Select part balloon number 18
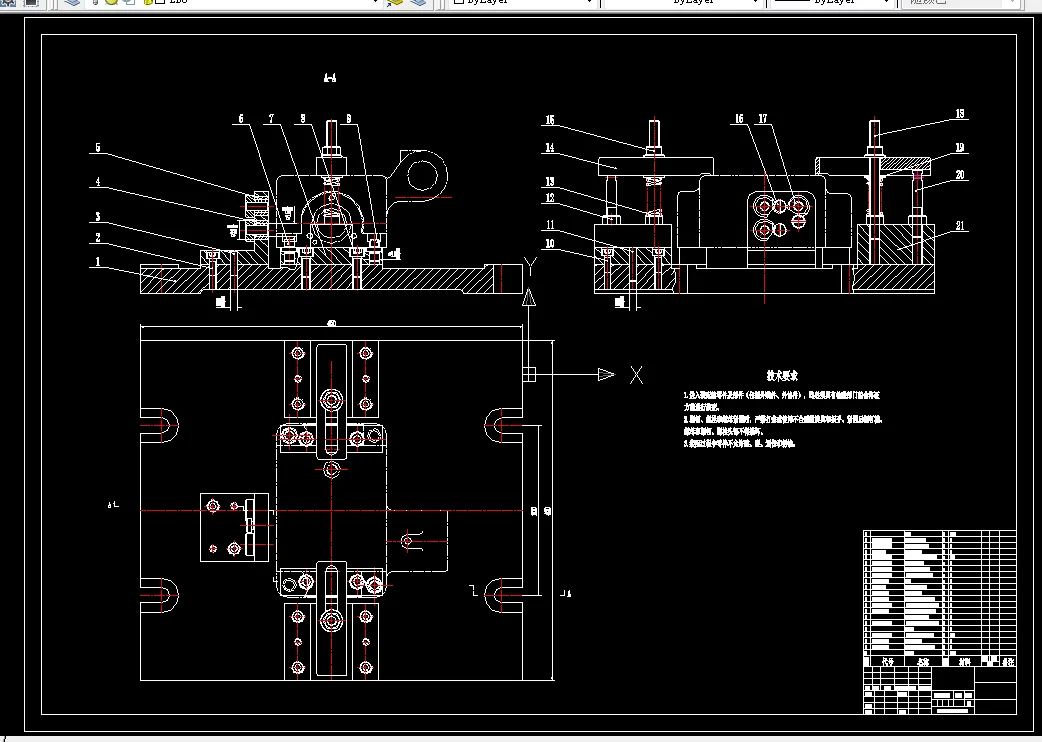The height and width of the screenshot is (742, 1042). [x=960, y=114]
